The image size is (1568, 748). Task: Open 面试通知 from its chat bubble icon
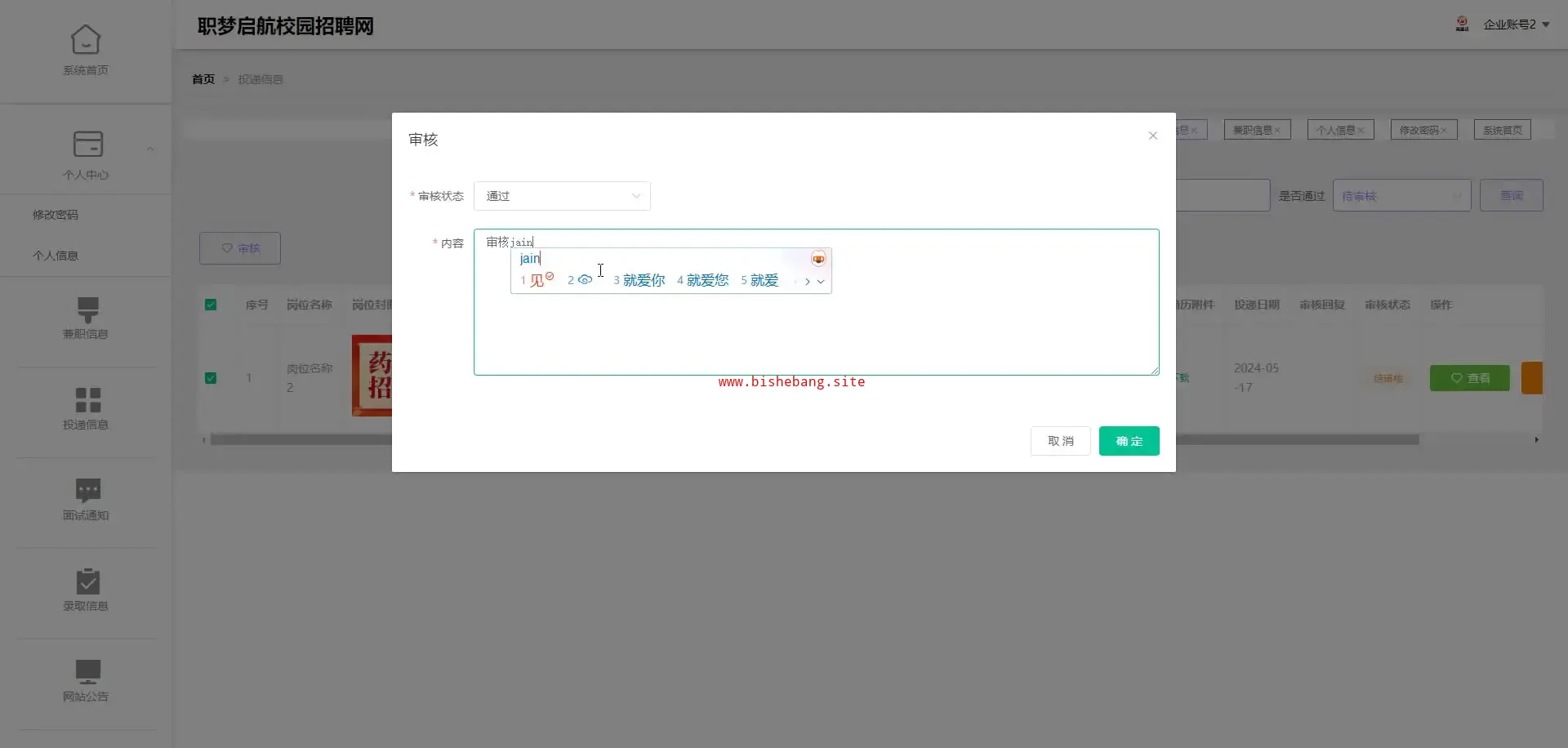tap(87, 490)
